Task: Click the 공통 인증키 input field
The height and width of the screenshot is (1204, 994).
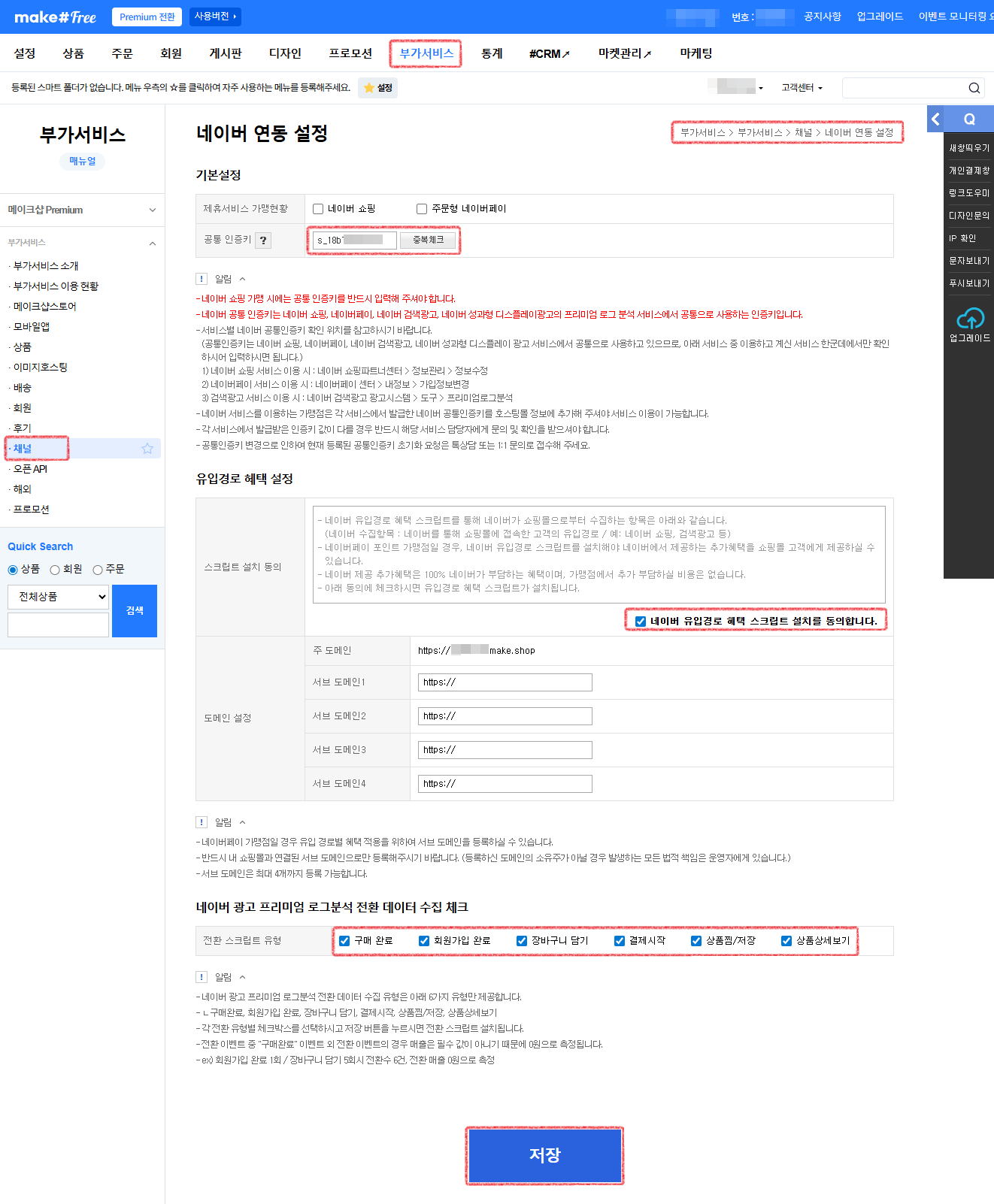Action: click(x=355, y=240)
